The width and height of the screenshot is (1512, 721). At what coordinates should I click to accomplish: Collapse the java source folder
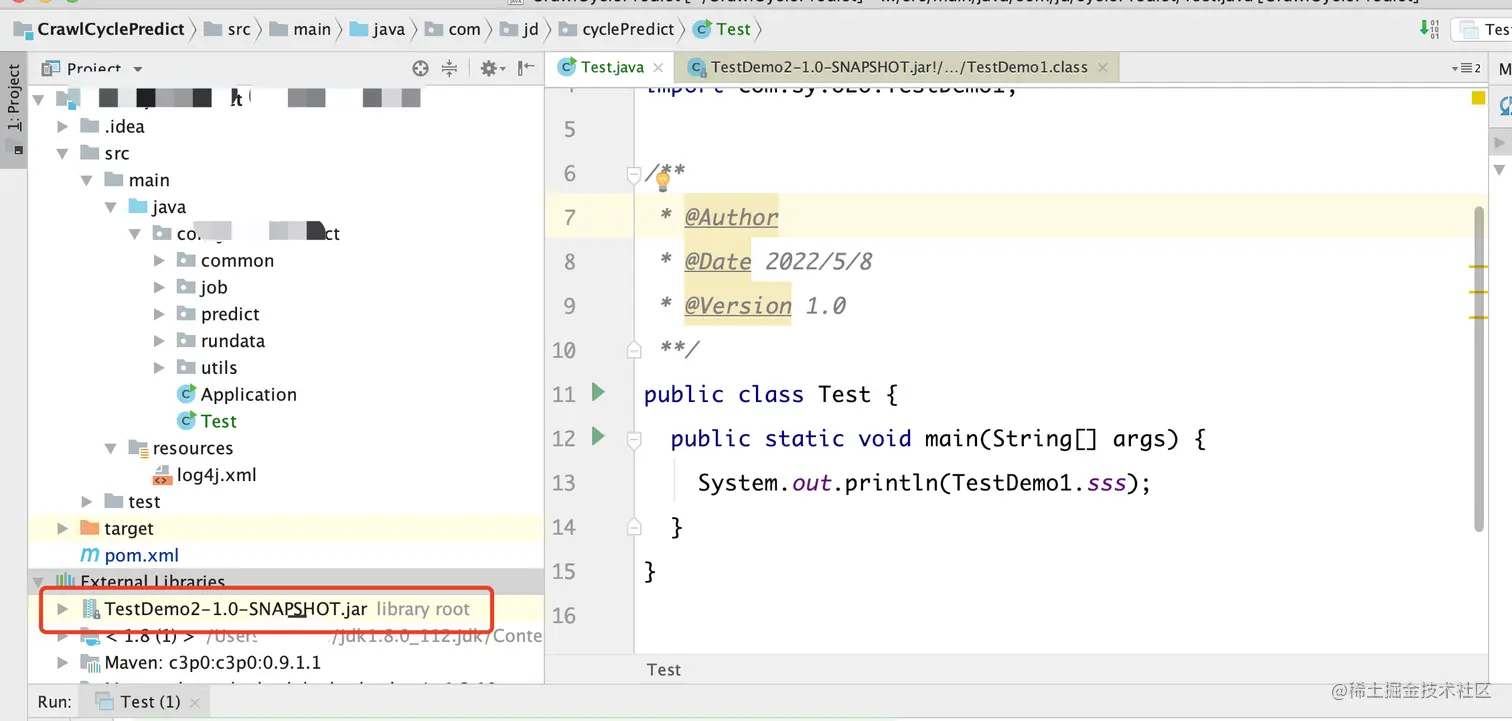point(111,207)
